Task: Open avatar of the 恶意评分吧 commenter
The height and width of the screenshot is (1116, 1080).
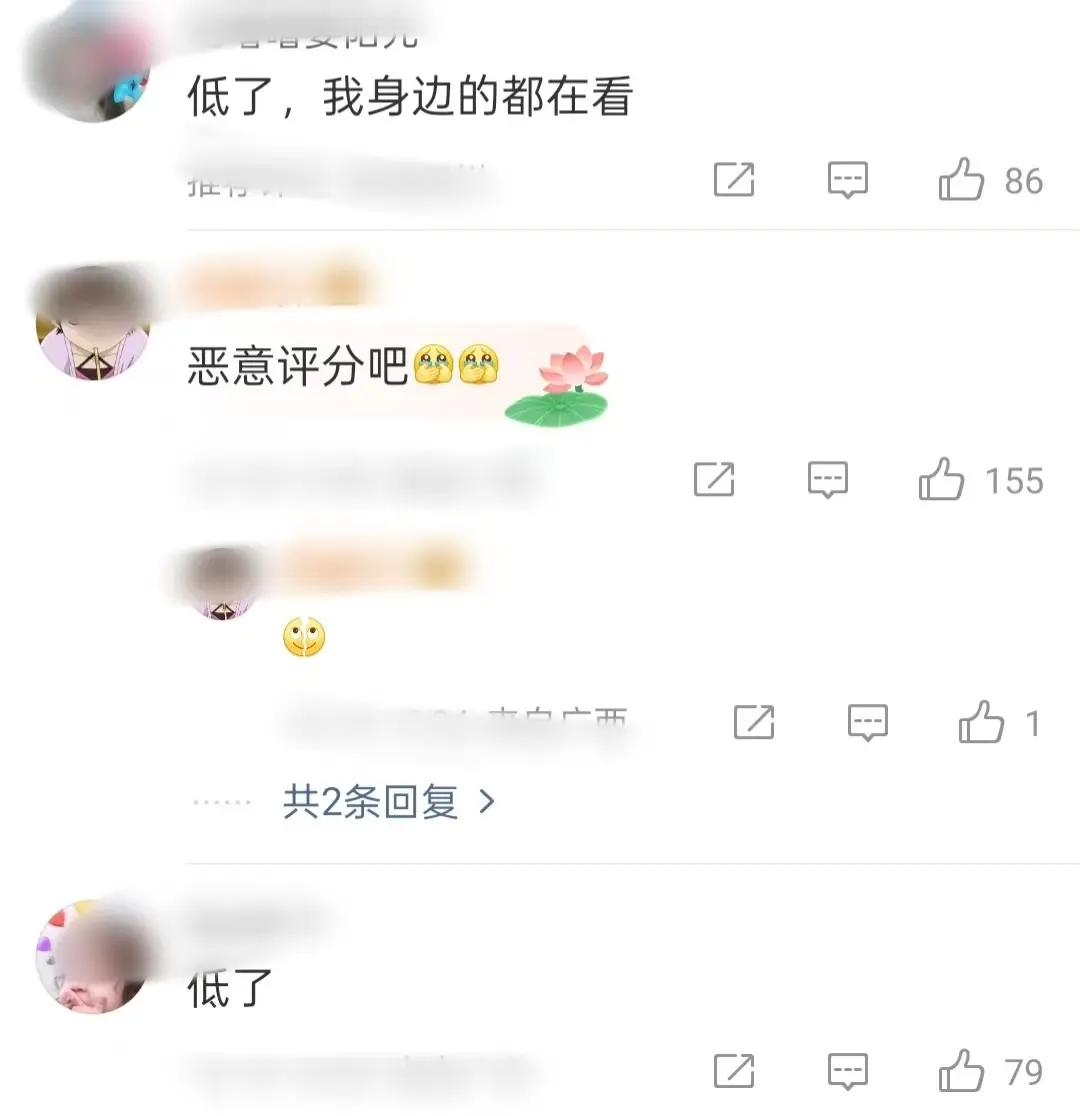Action: [93, 322]
